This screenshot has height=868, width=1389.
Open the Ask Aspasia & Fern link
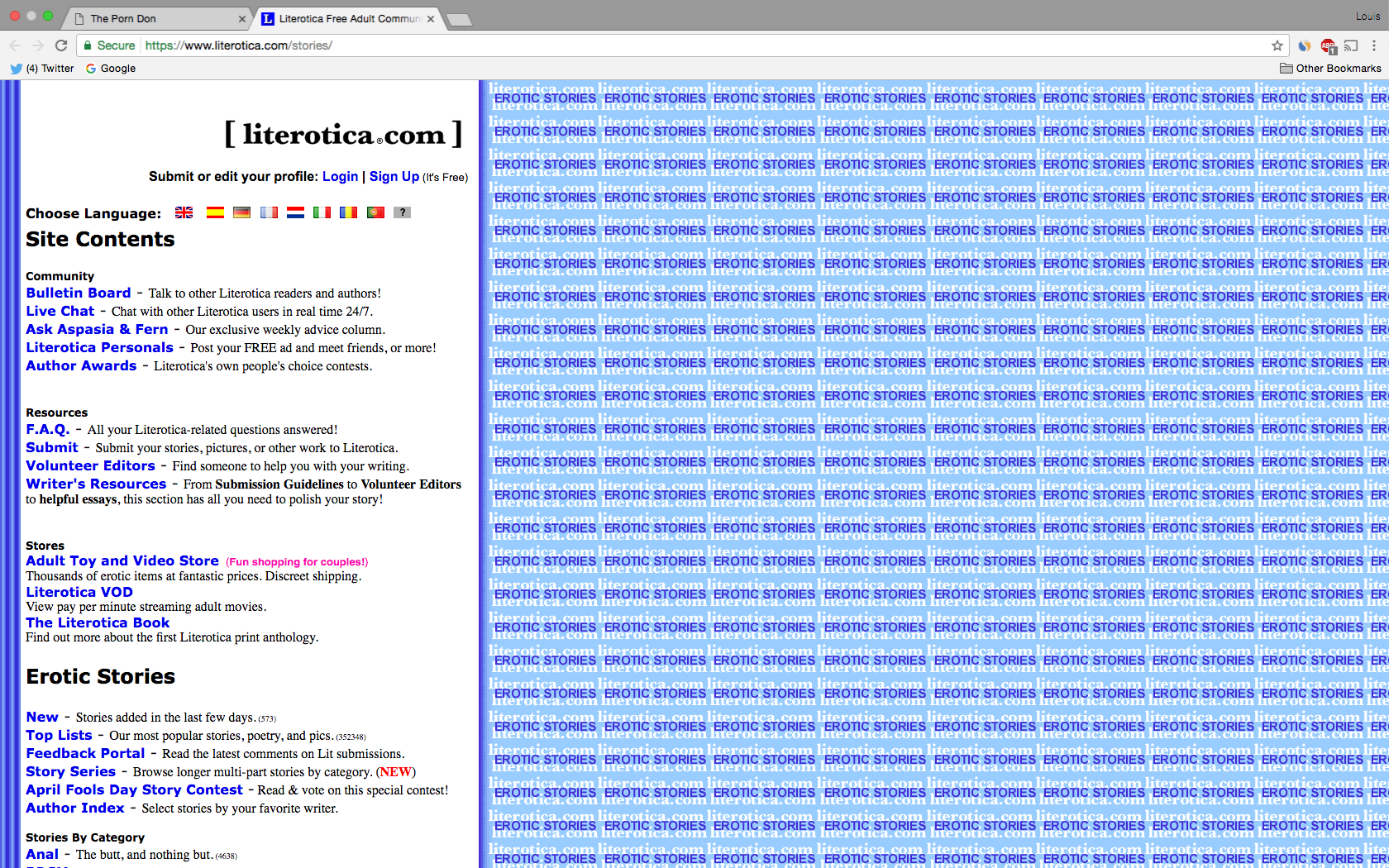point(97,329)
